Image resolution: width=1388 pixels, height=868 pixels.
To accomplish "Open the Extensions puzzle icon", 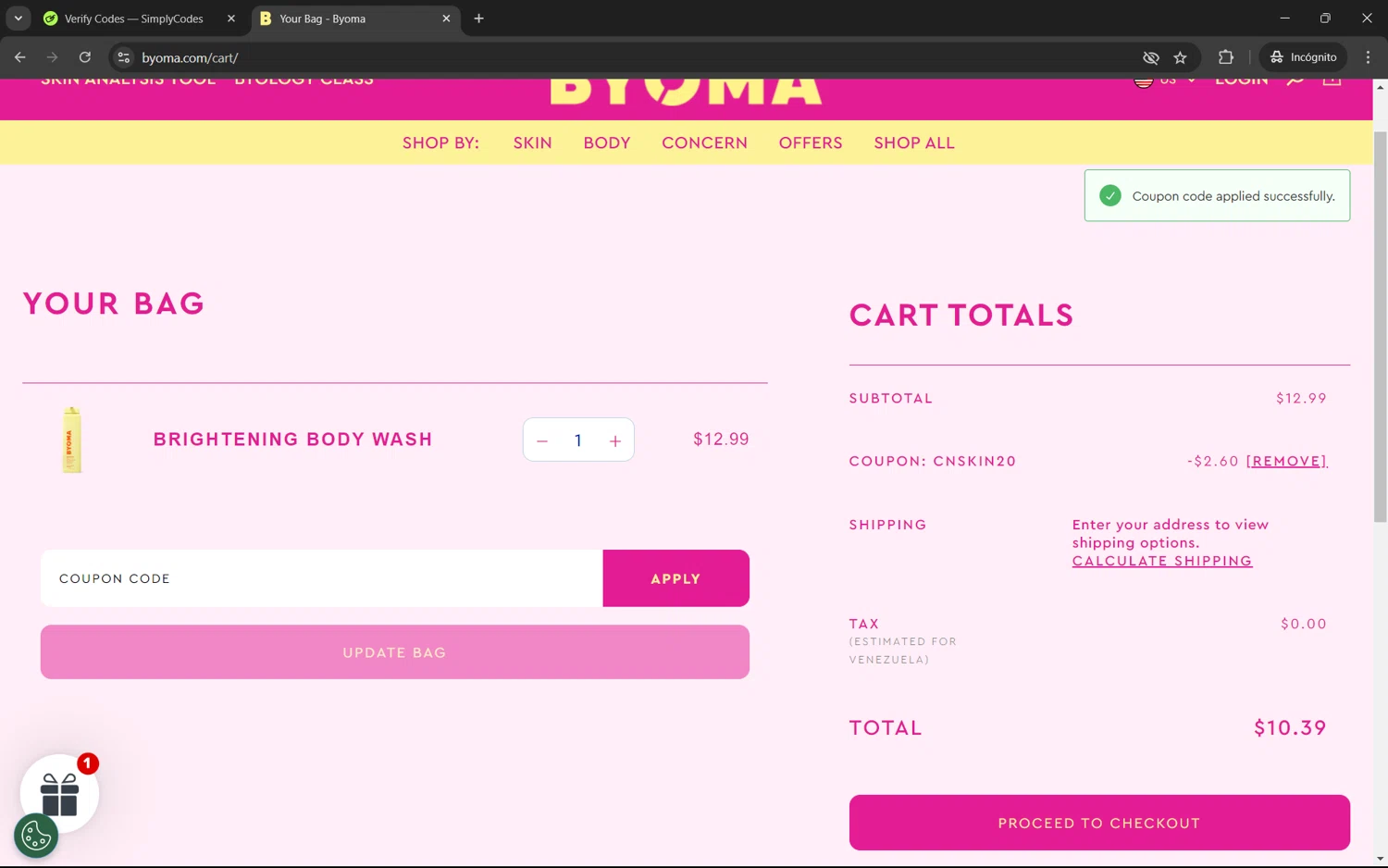I will point(1226,57).
